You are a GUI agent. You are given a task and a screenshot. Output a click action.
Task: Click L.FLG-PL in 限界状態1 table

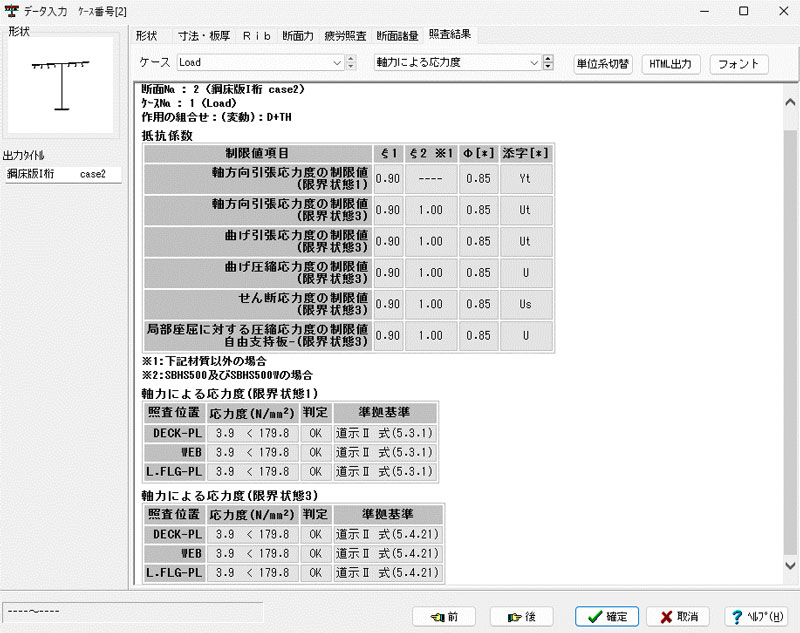[x=174, y=472]
